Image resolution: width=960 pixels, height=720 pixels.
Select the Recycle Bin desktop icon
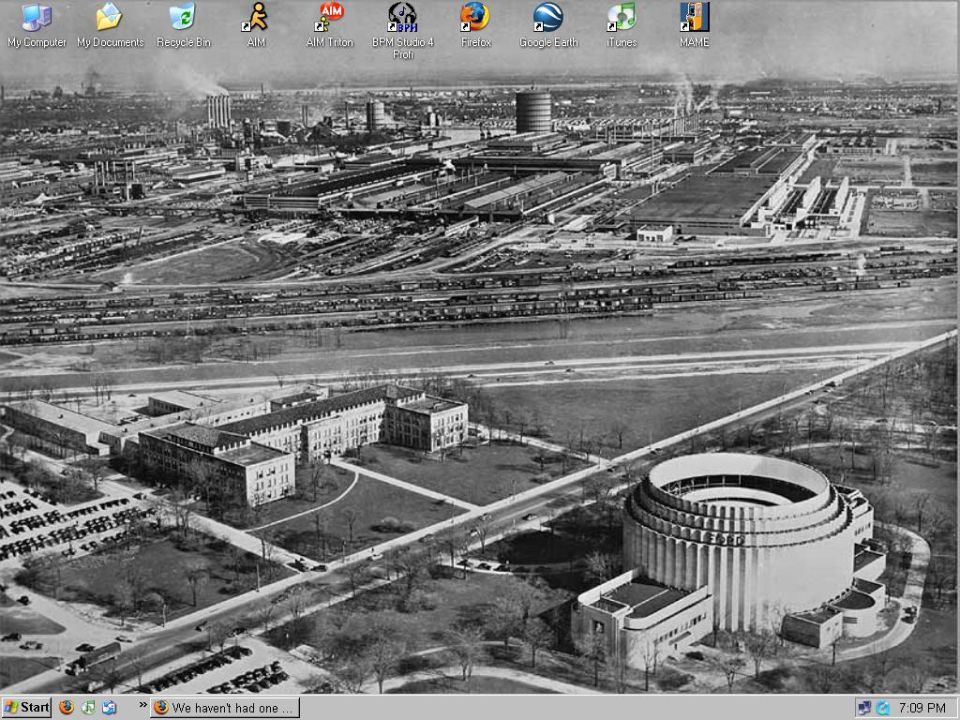[x=183, y=25]
